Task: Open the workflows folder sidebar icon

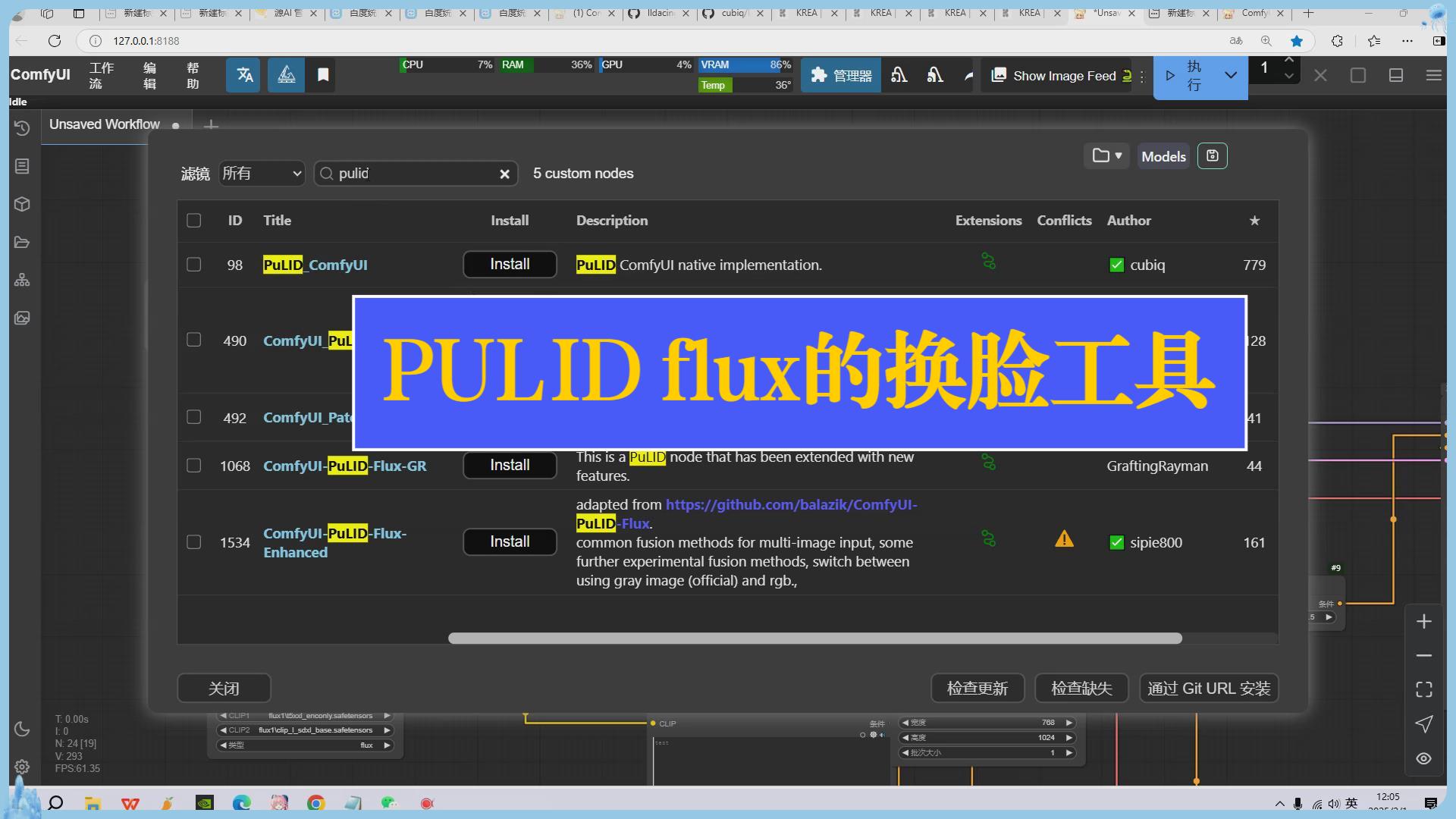Action: (22, 243)
